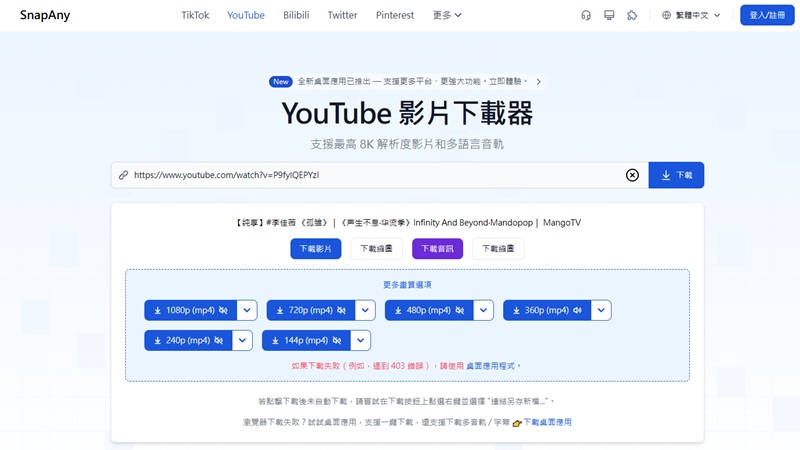Click the 下載桌面應用 link

pyautogui.click(x=547, y=422)
